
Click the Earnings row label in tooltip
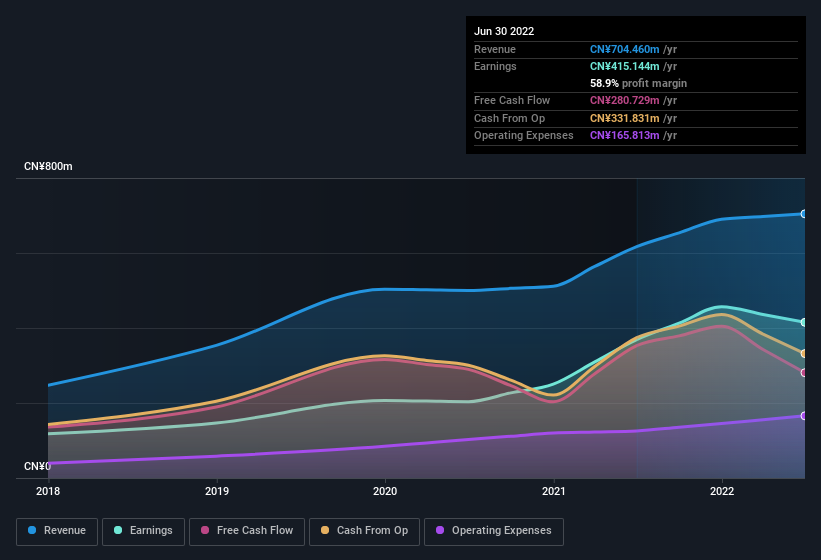click(495, 66)
